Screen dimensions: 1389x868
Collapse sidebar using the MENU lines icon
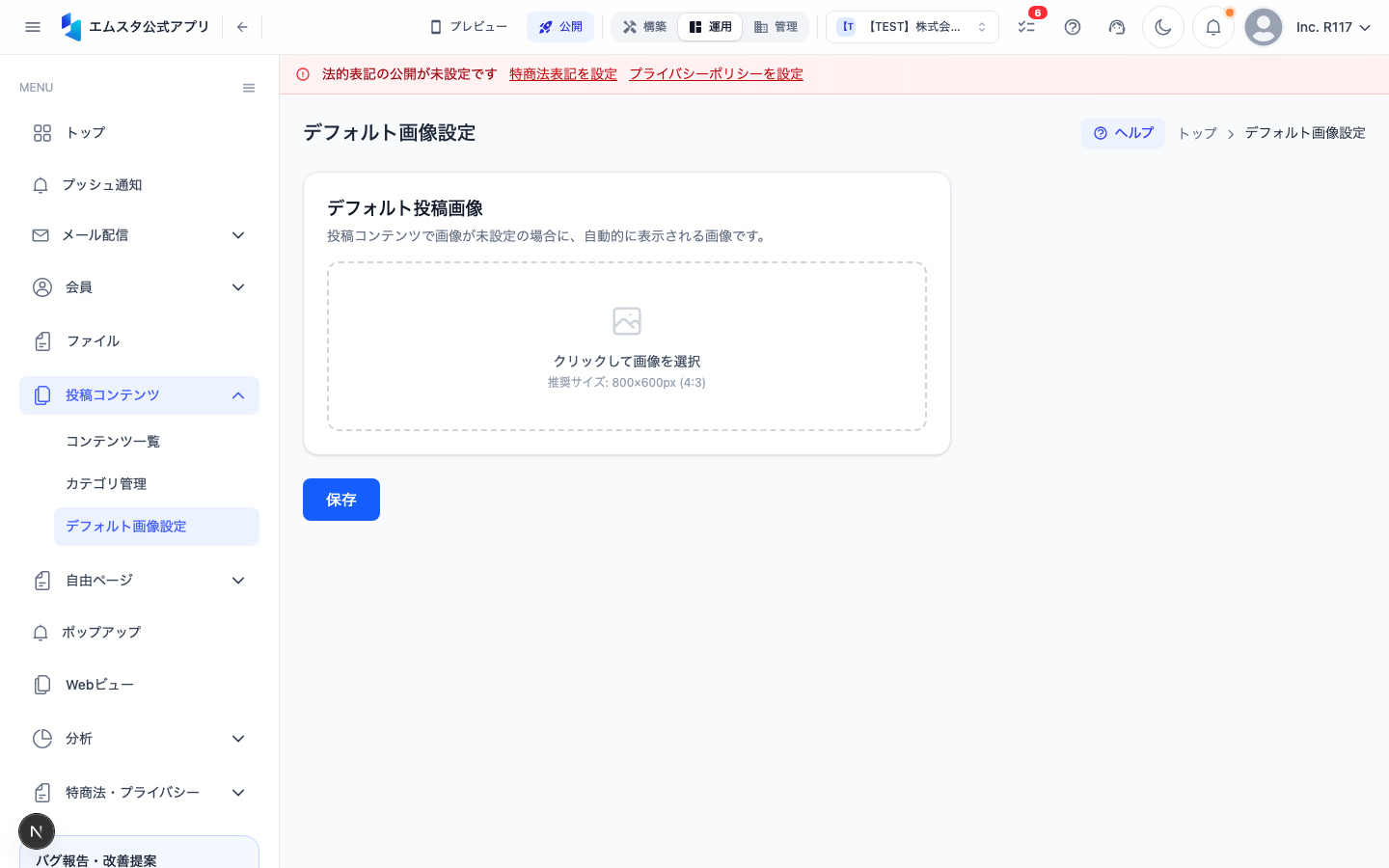[249, 88]
